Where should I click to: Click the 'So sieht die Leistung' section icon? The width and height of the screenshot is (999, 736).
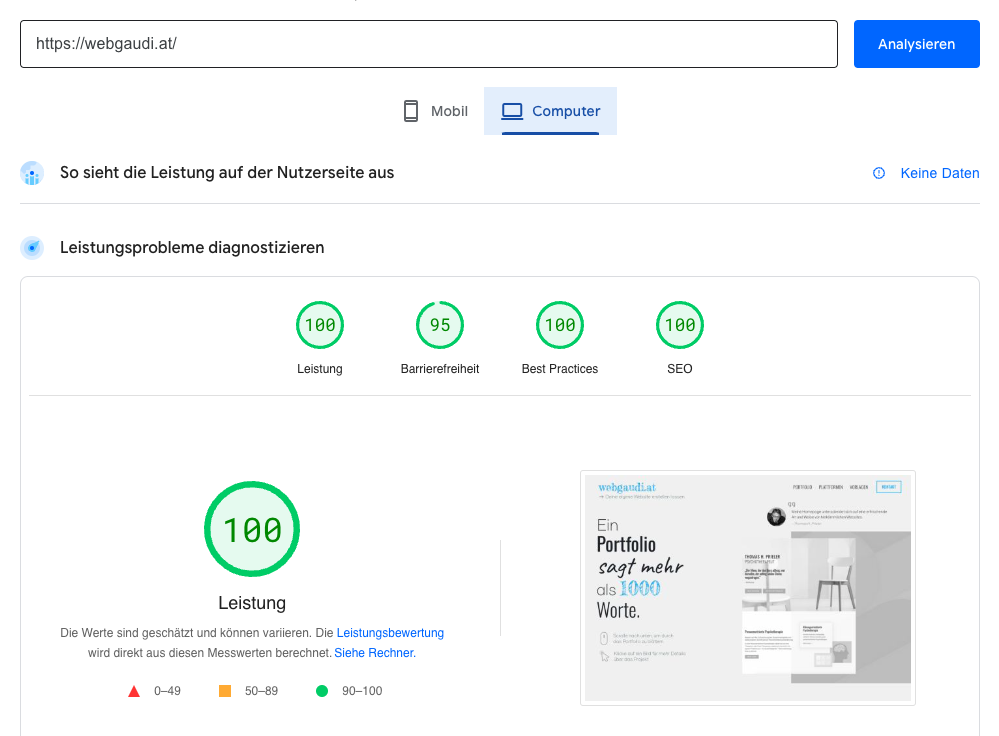point(32,173)
